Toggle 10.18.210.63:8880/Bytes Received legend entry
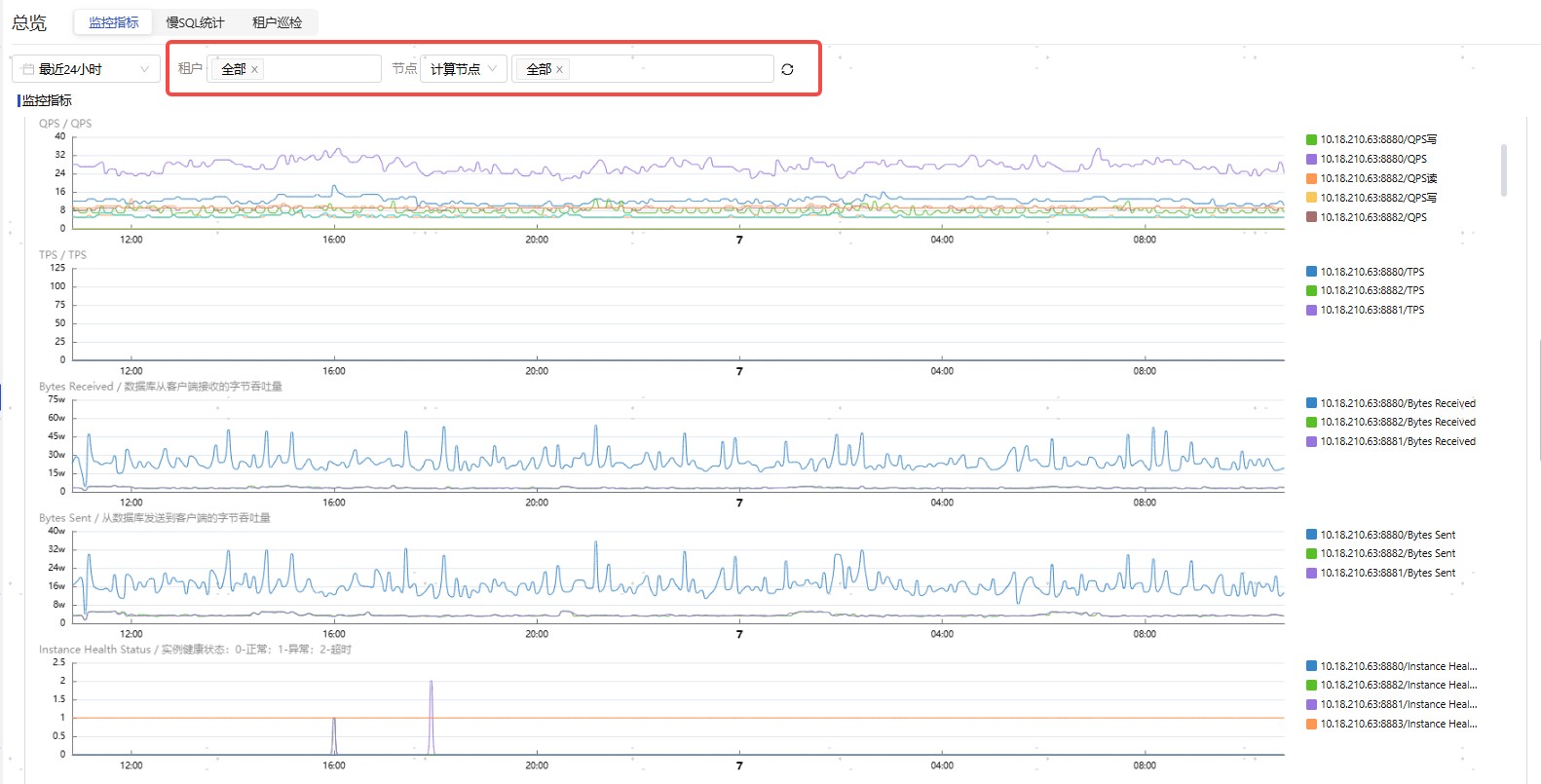This screenshot has height=784, width=1541. point(1391,403)
